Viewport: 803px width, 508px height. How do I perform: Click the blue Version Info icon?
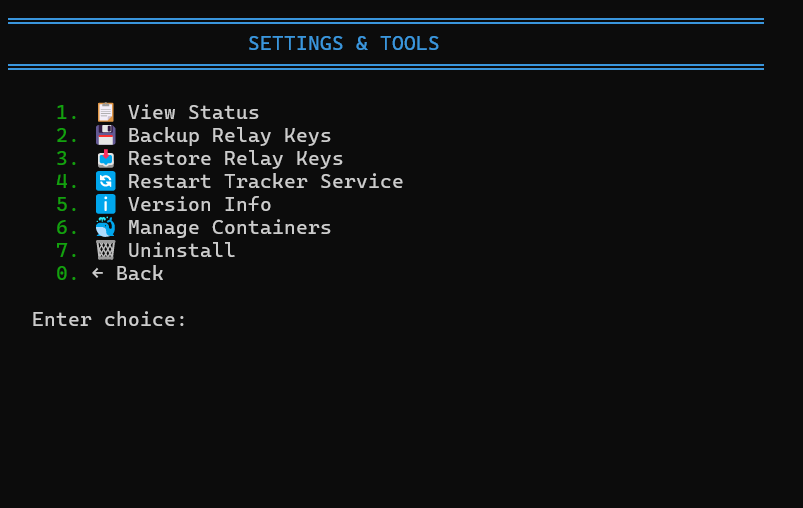coord(105,204)
